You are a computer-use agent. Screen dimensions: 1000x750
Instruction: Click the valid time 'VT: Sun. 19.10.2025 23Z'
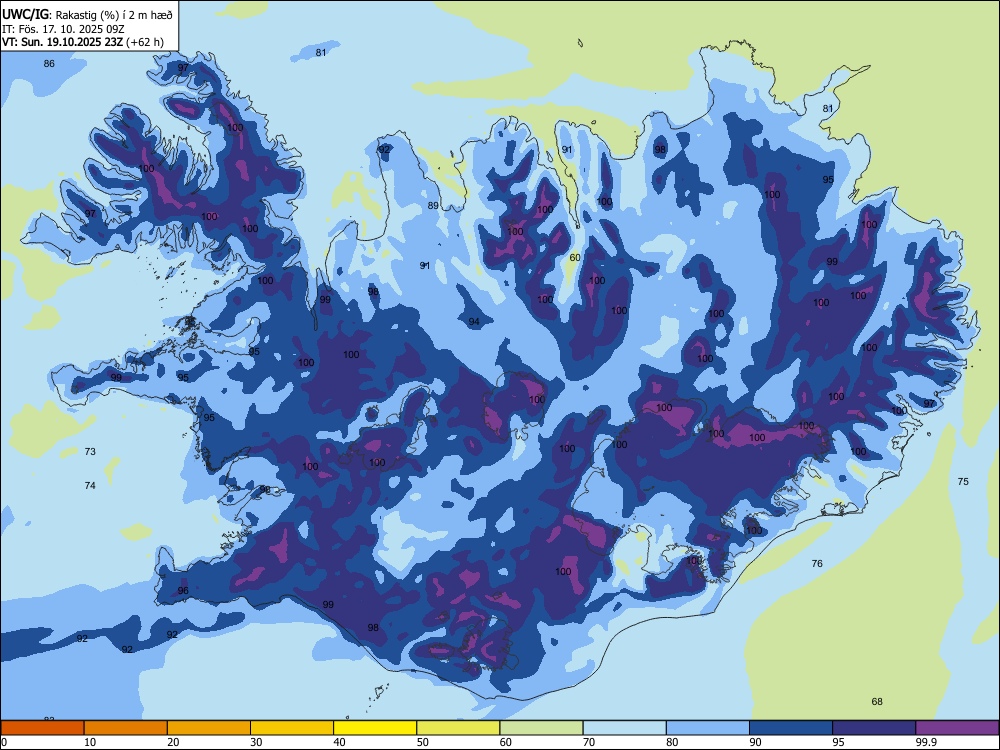coord(62,43)
